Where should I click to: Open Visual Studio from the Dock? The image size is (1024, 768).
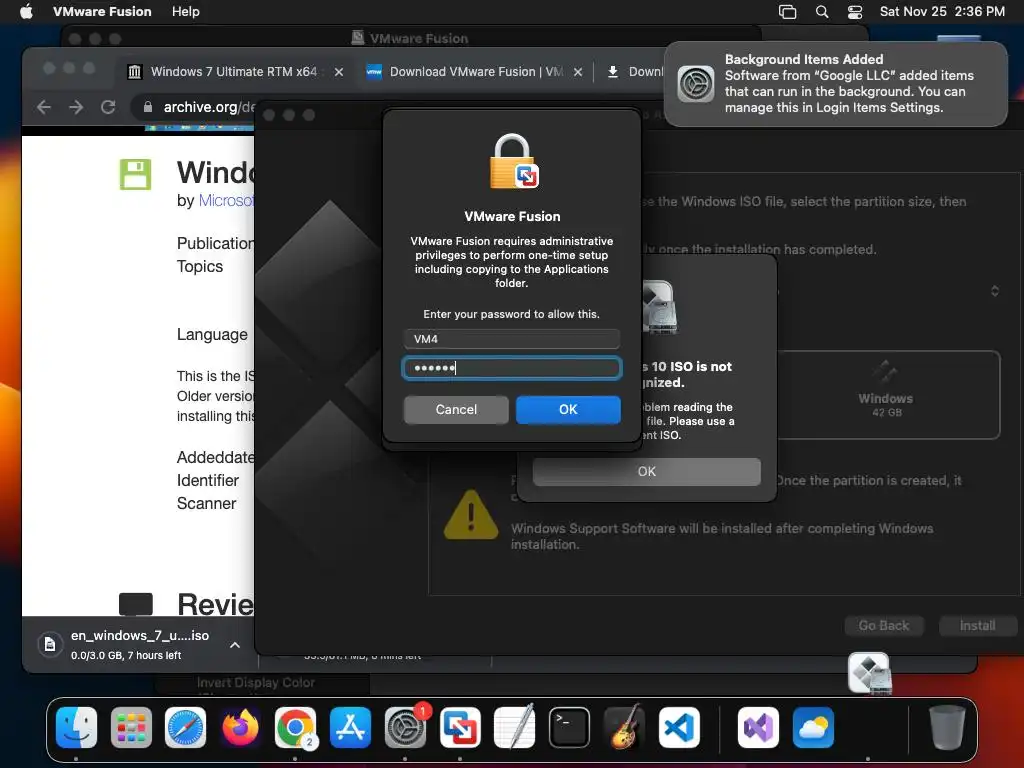pyautogui.click(x=758, y=728)
